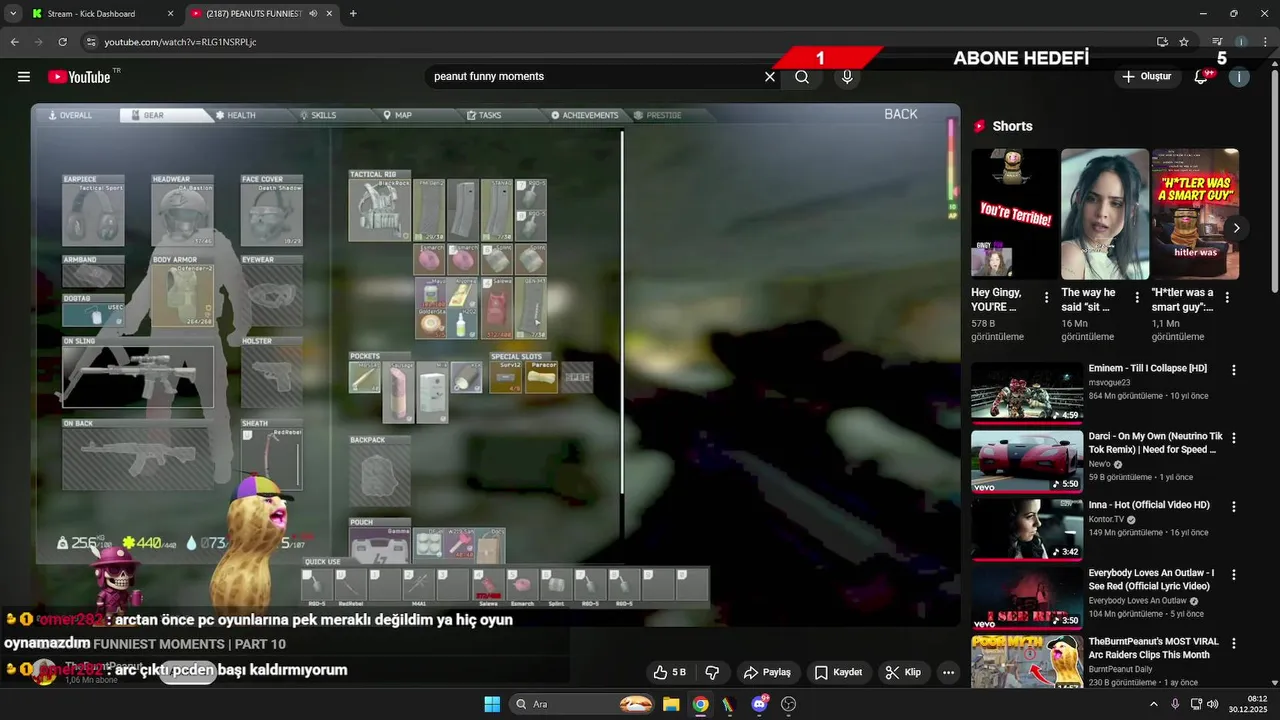Go to the YouTube home logo
This screenshot has height=720, width=1280.
click(x=80, y=77)
